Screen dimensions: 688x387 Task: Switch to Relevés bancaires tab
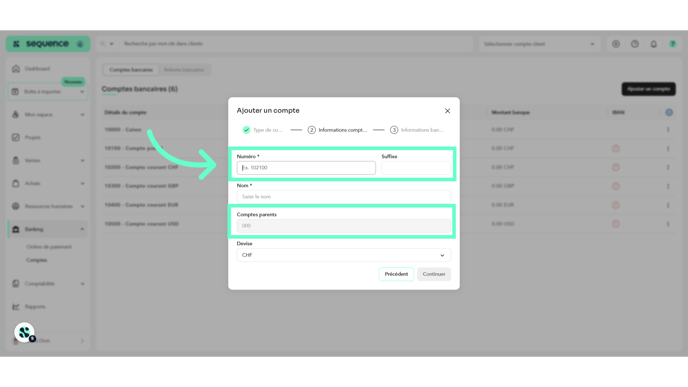184,70
